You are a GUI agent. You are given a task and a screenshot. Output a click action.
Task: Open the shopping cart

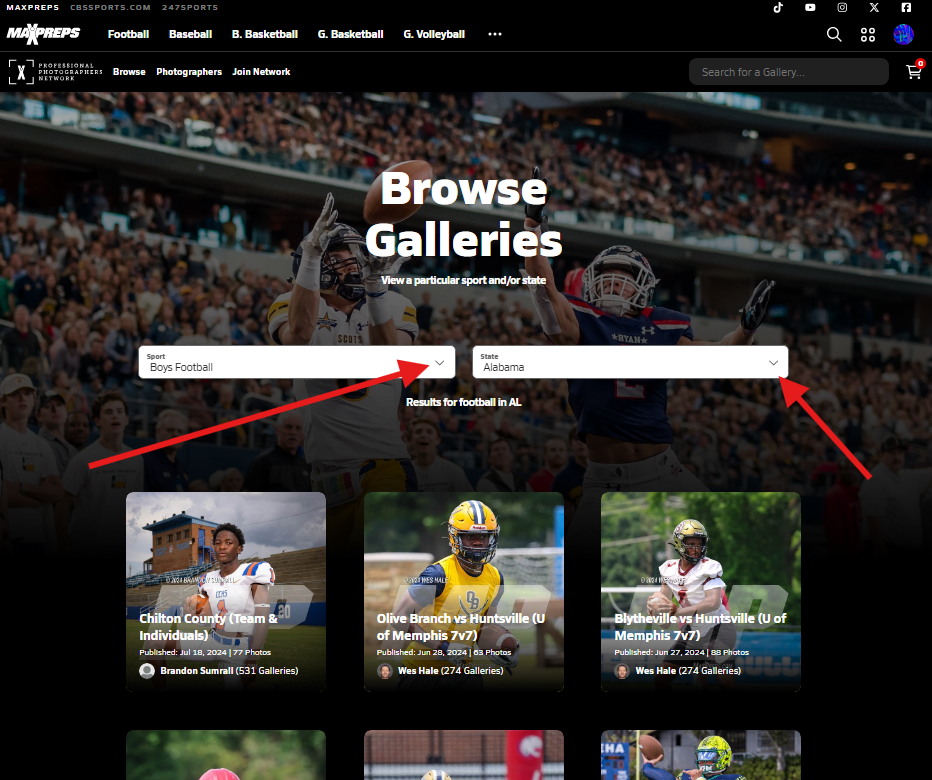pyautogui.click(x=914, y=72)
